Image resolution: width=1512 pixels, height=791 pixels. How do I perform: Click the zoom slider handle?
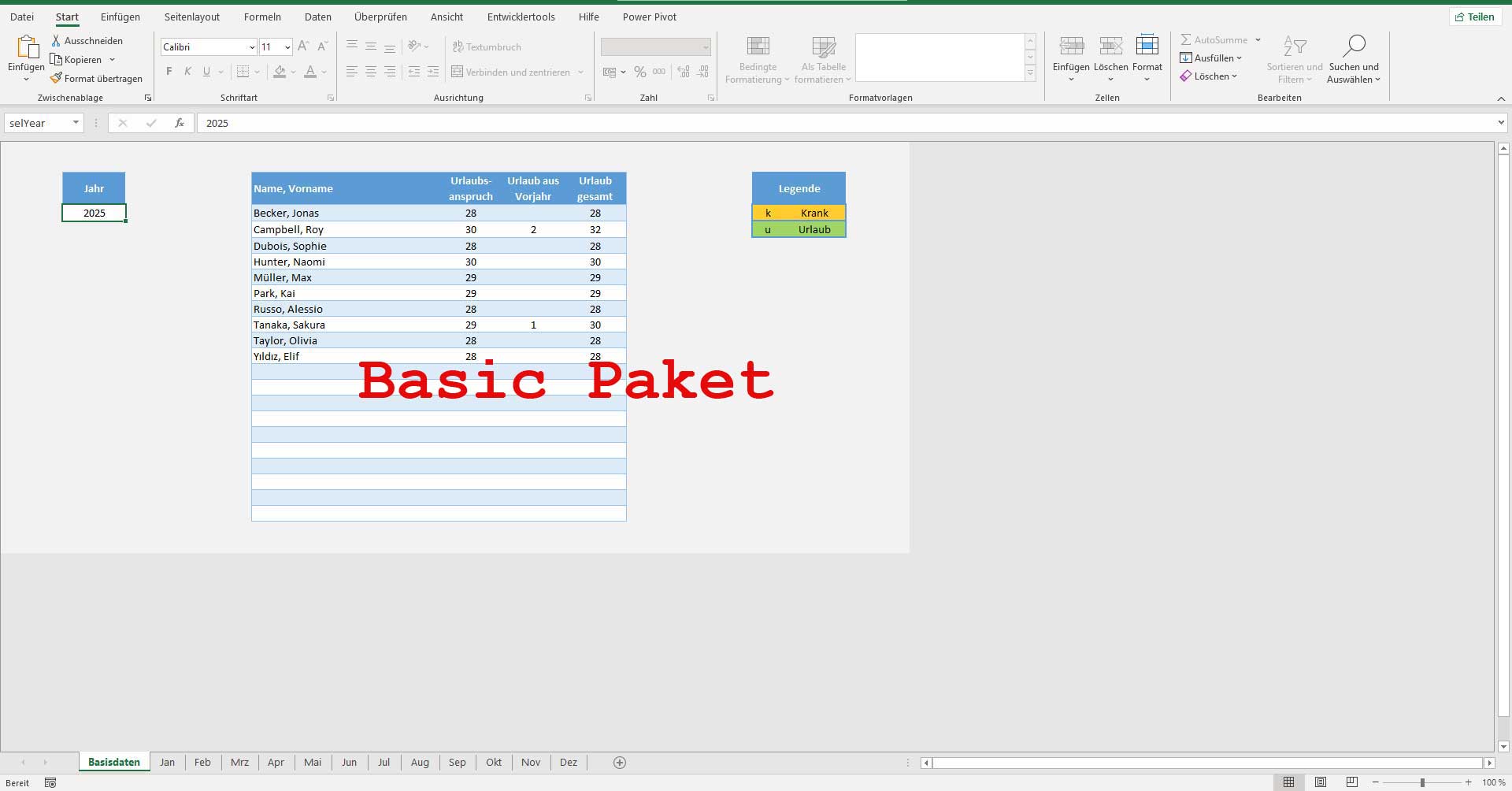click(1422, 782)
